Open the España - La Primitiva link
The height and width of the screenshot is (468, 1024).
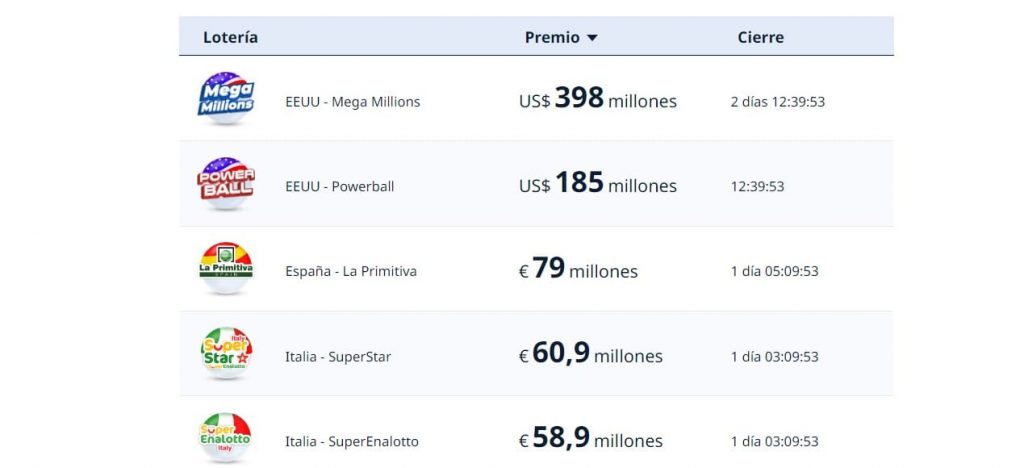pos(351,272)
